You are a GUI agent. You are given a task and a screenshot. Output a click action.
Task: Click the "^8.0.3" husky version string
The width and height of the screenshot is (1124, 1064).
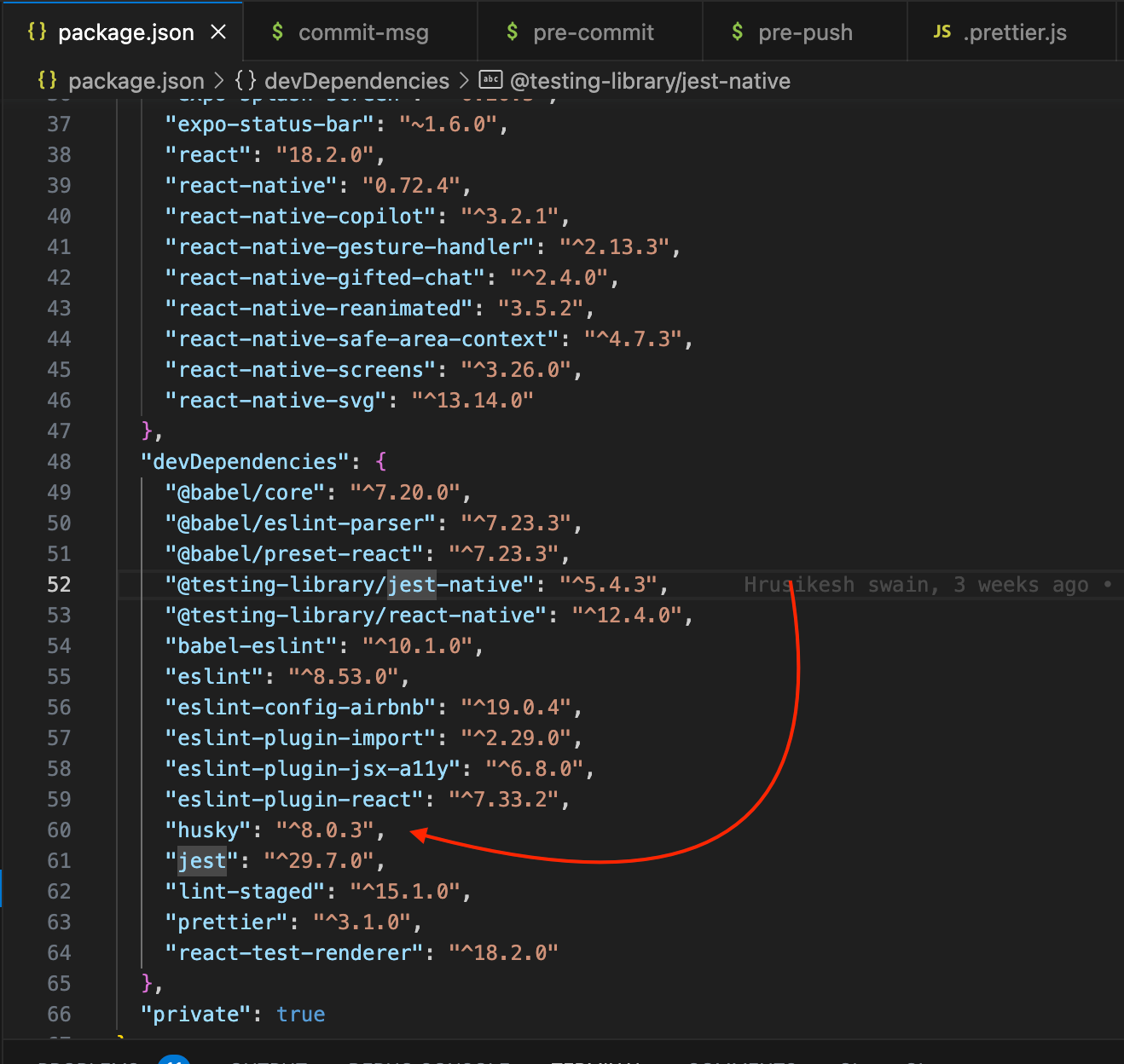[325, 830]
